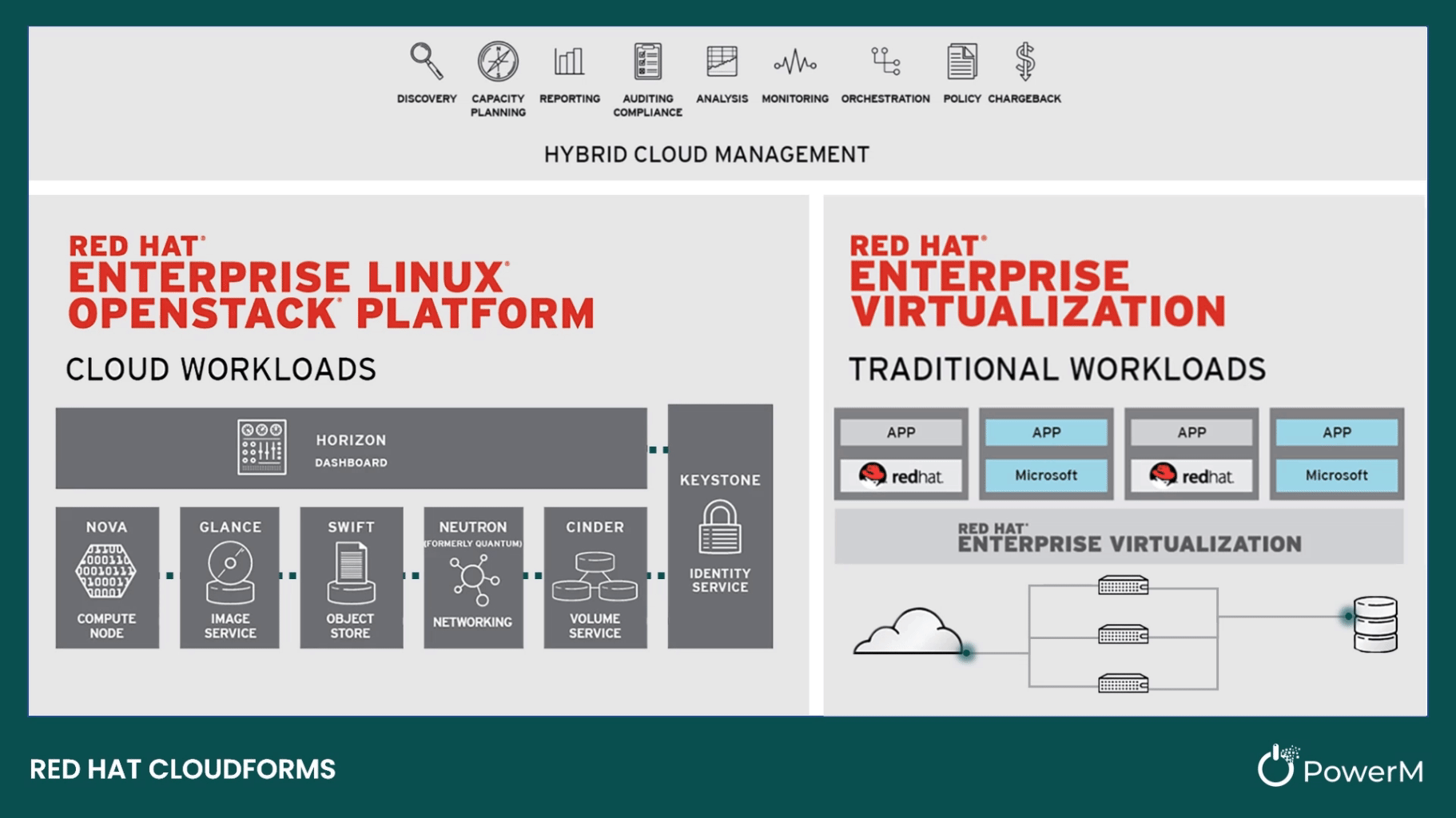Open the Horizon Dashboard panel icon
Image resolution: width=1456 pixels, height=818 pixels.
point(262,447)
